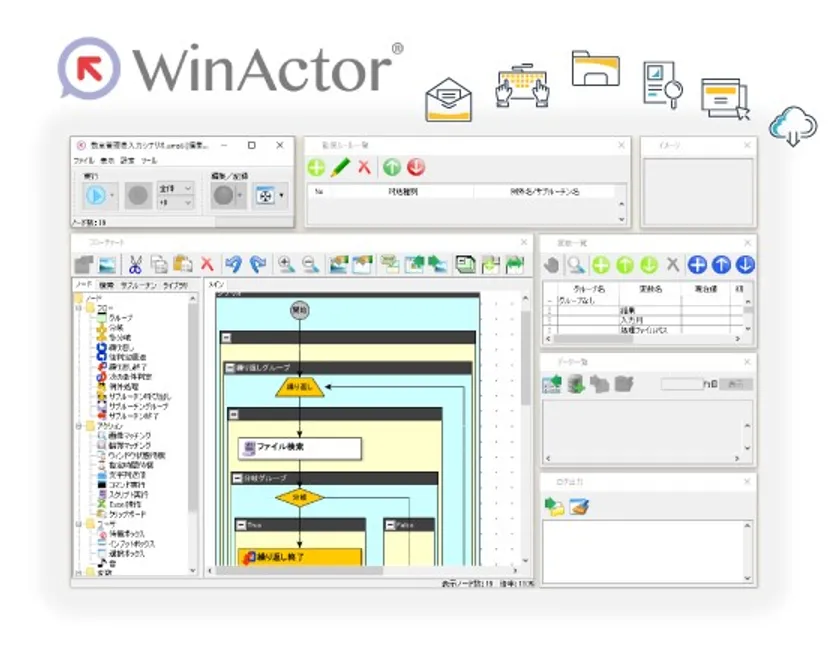Click the gray stop button in 実行 group
This screenshot has width=840, height=668.
[138, 196]
